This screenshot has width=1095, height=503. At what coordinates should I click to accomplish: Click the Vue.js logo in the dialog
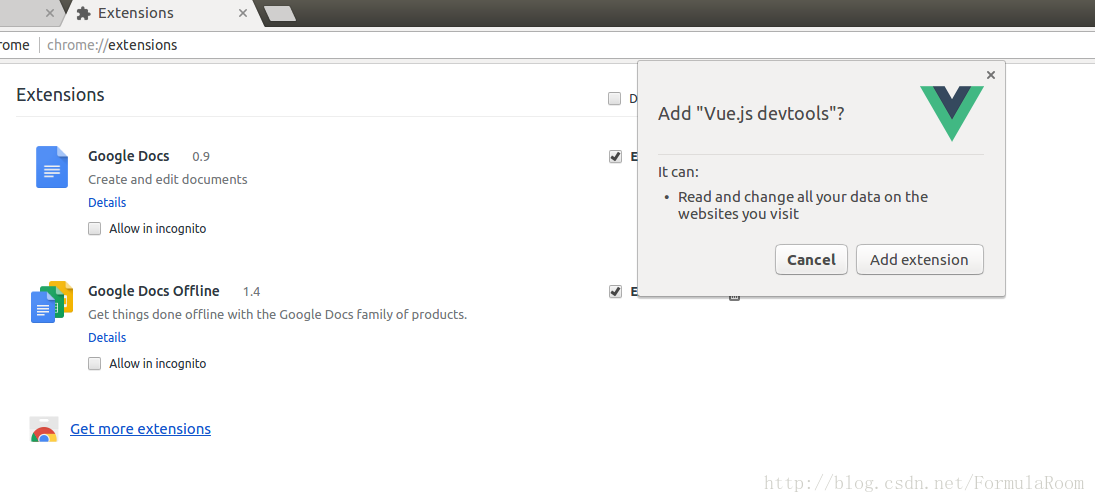coord(951,113)
